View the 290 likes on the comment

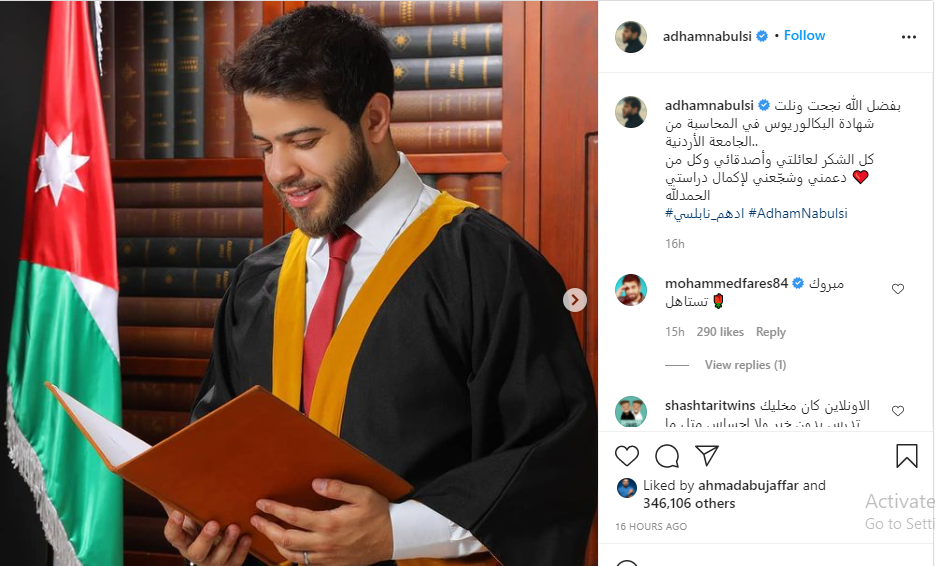[720, 332]
